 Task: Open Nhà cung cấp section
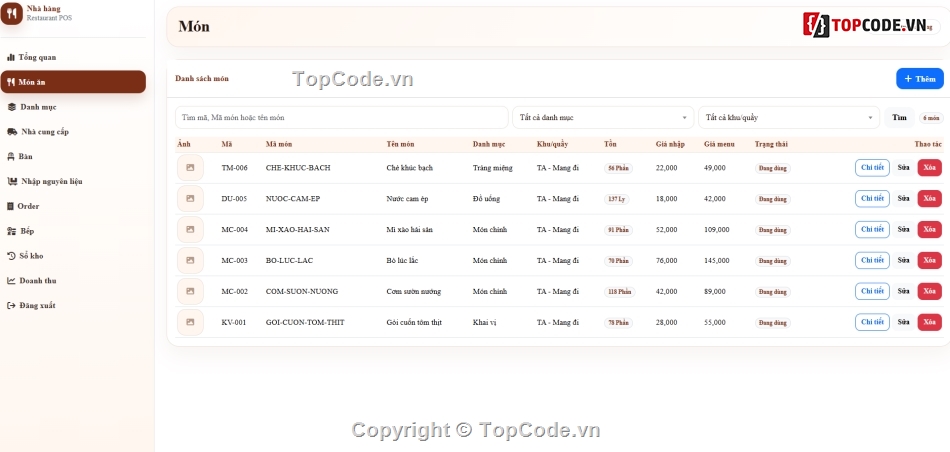pos(73,132)
